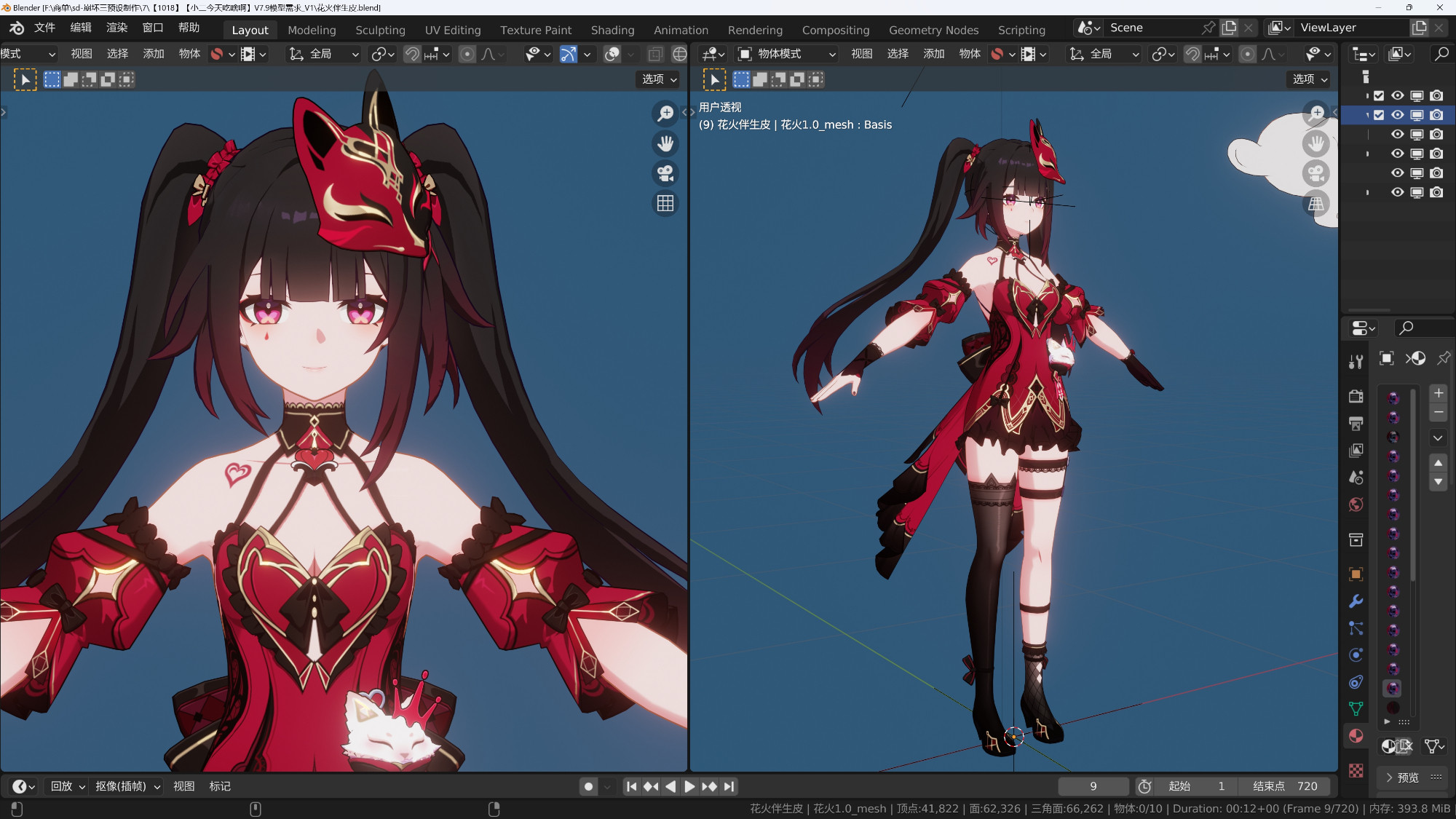Jump to the last frame endpoint

coord(729,786)
